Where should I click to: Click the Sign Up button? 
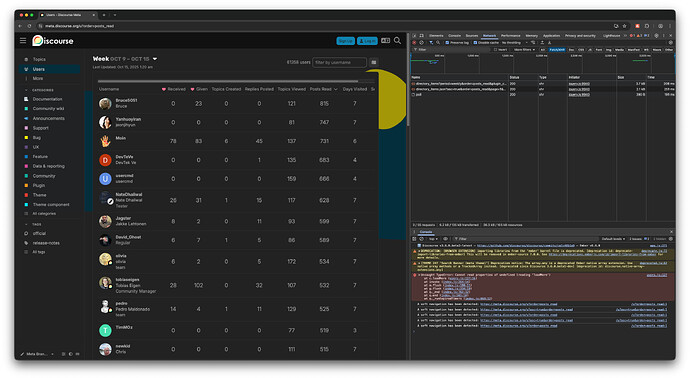[x=345, y=41]
